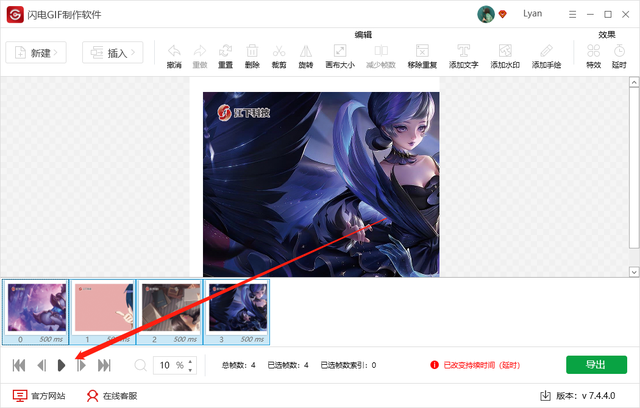640x408 pixels.
Task: Select frame 2 thumbnail
Action: [x=169, y=312]
